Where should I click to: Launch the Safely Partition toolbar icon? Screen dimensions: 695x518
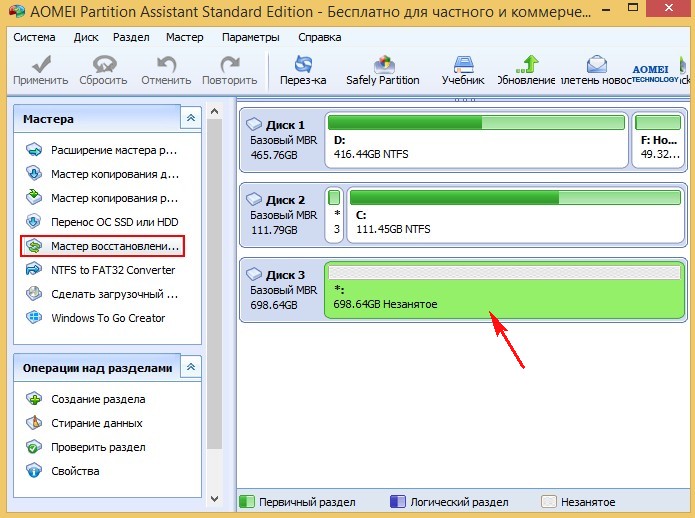(x=383, y=65)
